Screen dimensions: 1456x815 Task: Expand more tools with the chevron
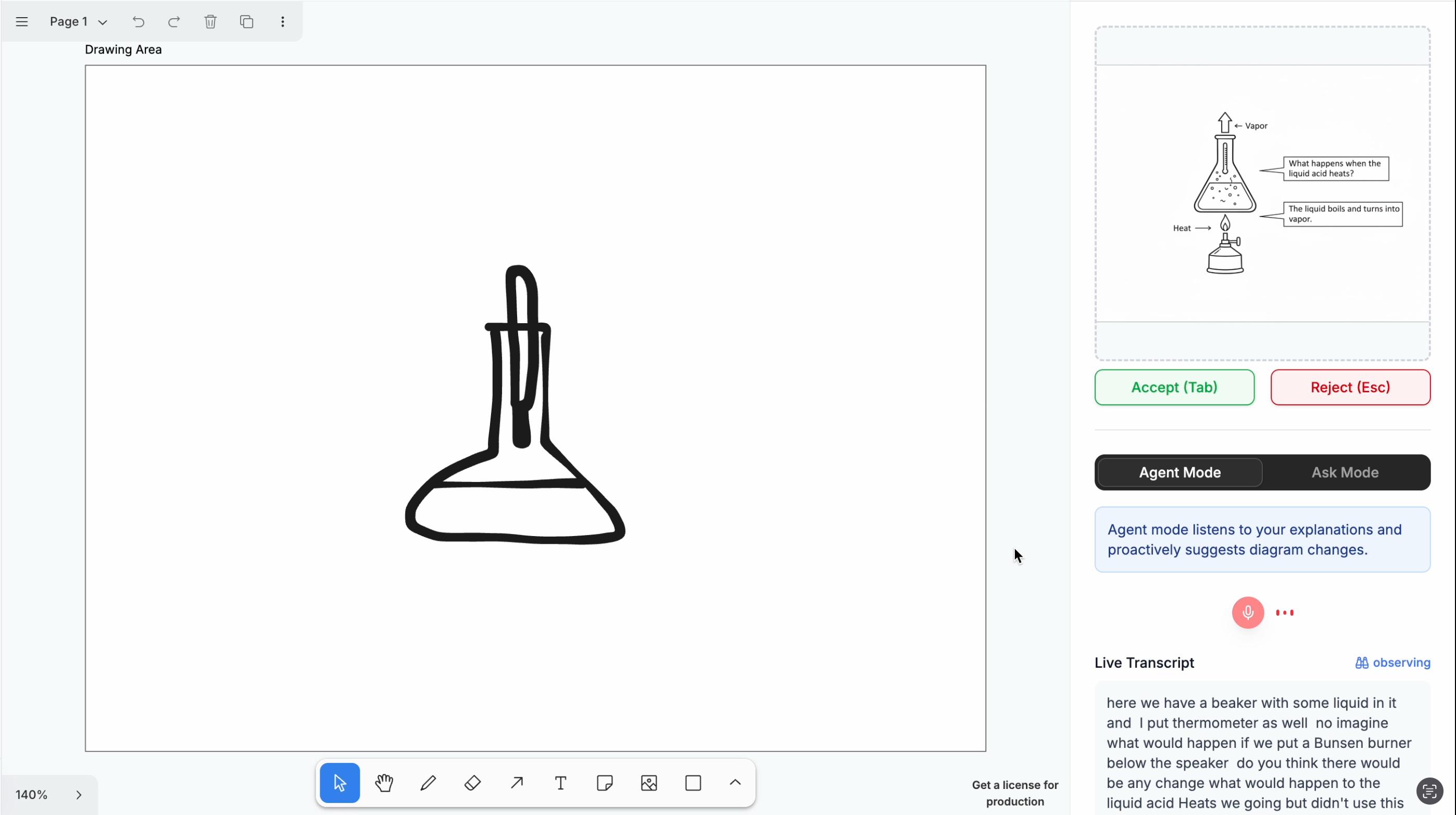734,783
